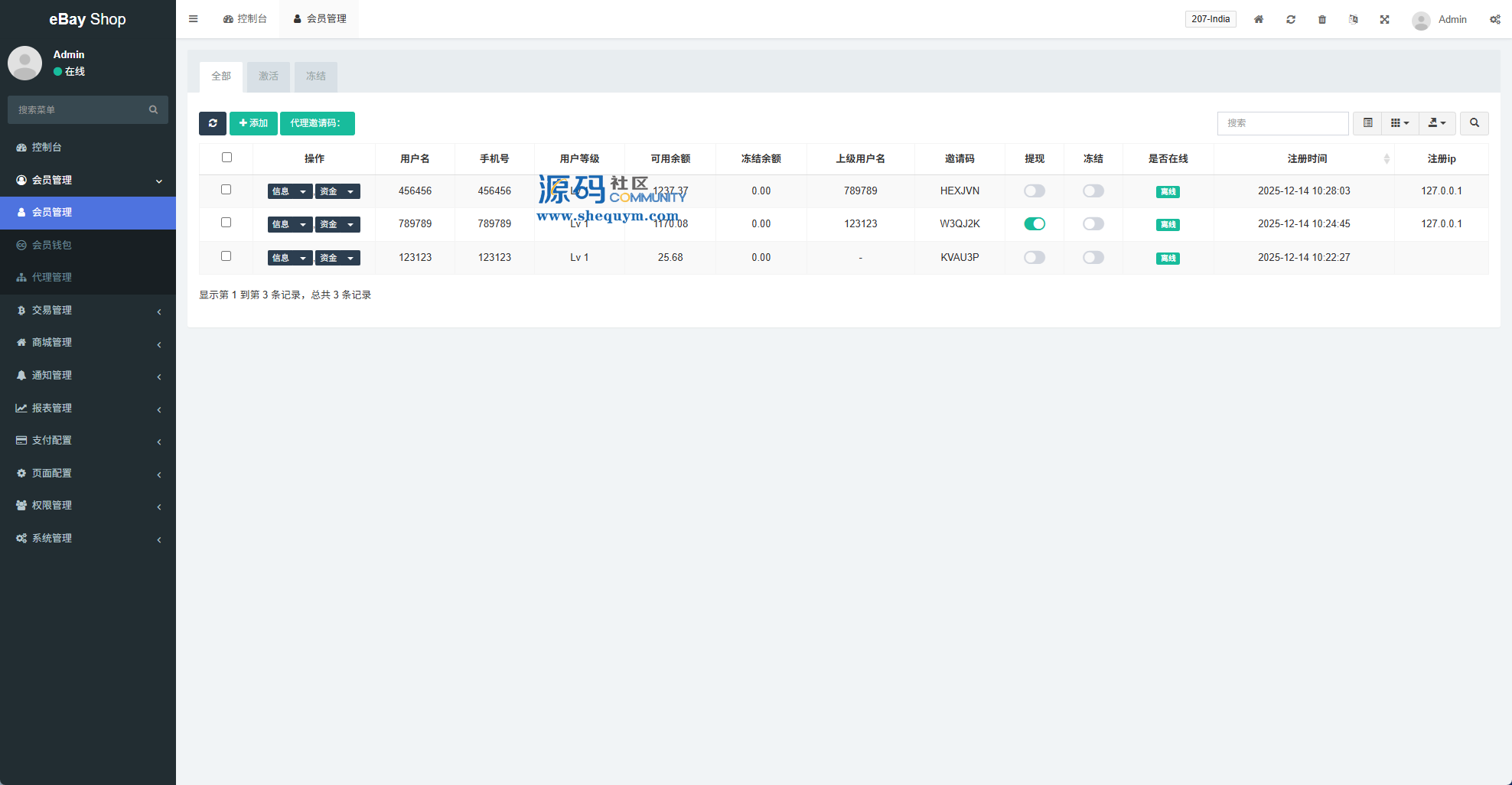The image size is (1512, 785).
Task: Toggle table card view icon
Action: point(1367,123)
